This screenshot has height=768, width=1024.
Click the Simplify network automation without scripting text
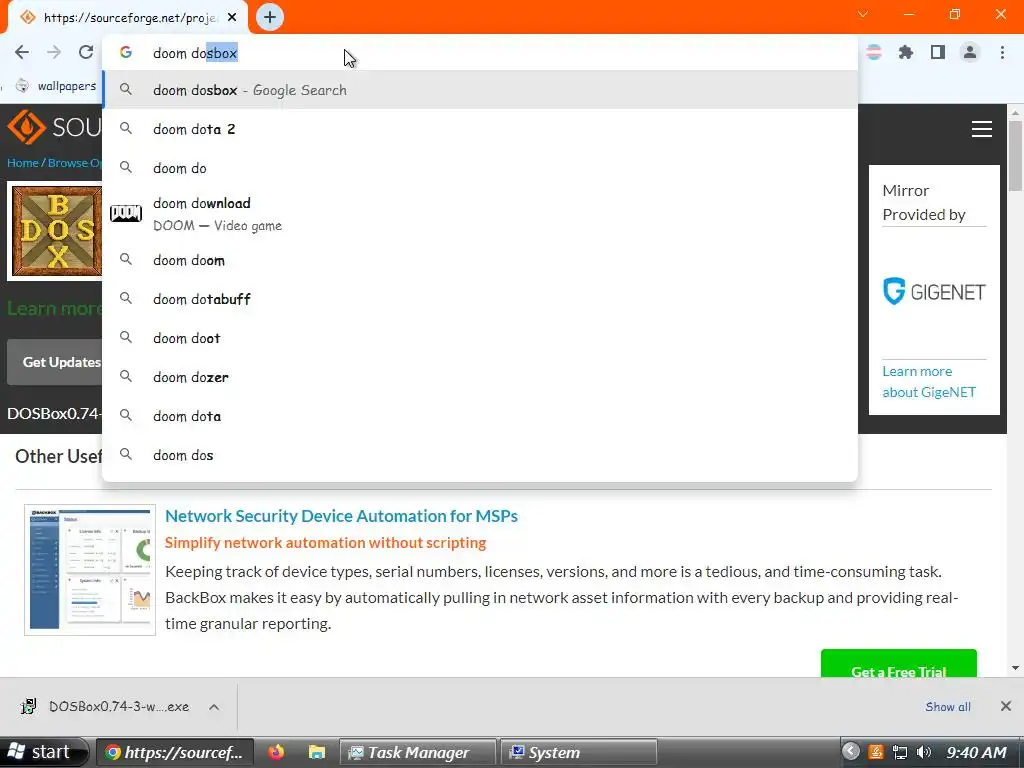pos(325,543)
